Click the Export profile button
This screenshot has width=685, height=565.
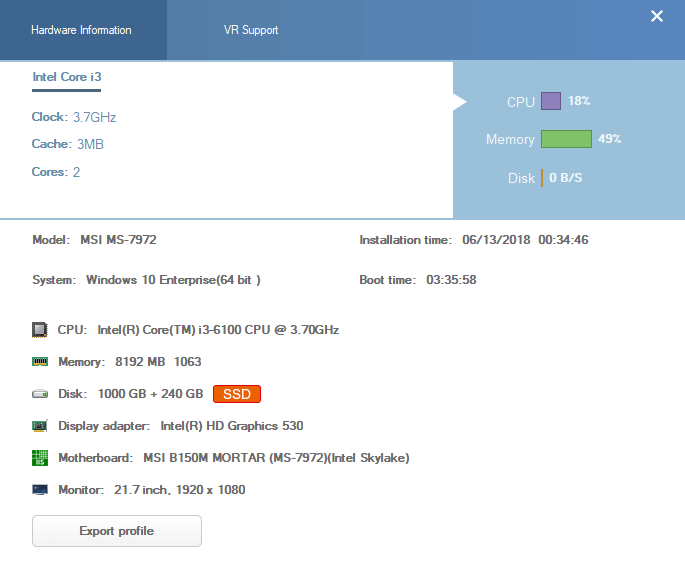[x=117, y=531]
